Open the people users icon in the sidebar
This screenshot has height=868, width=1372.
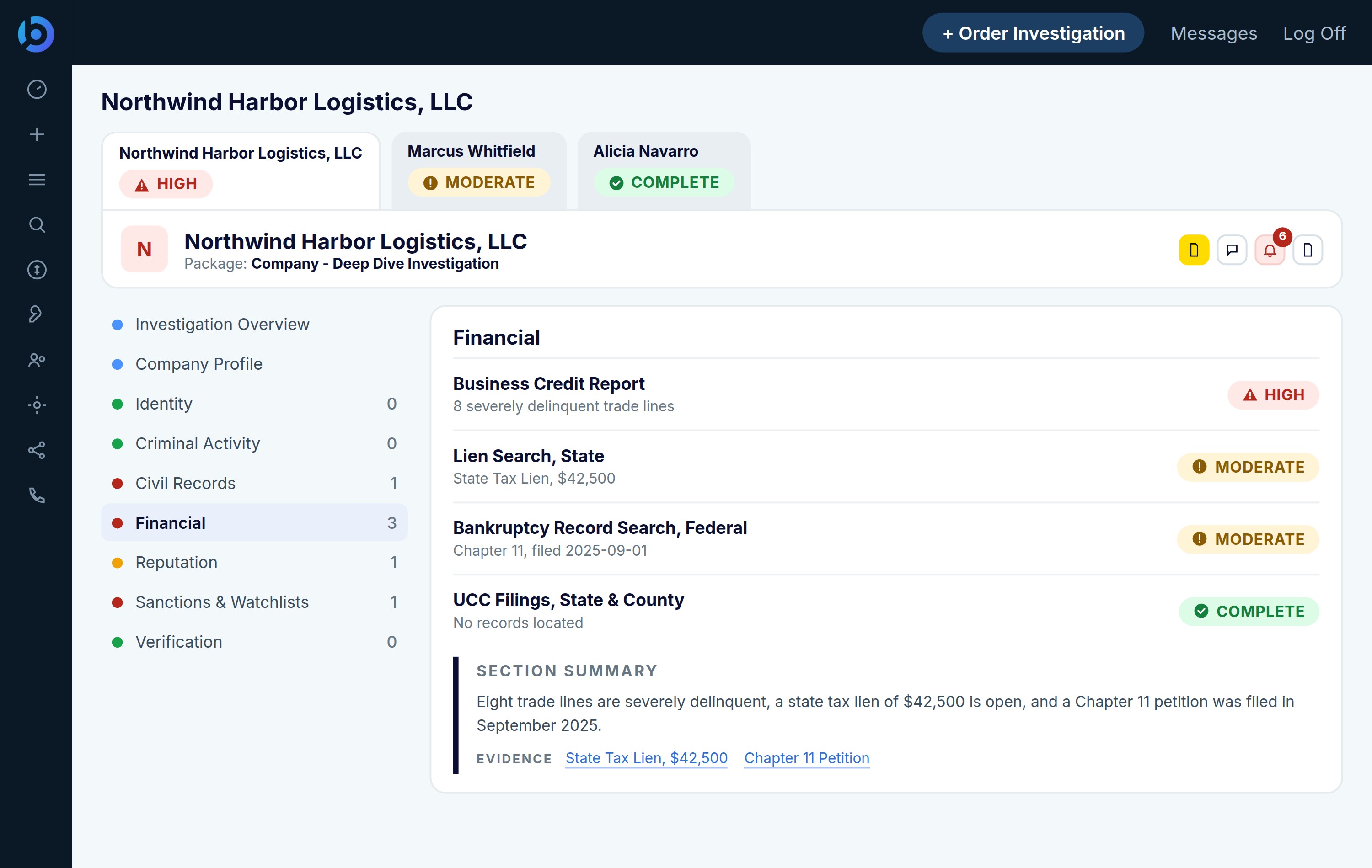(x=37, y=360)
